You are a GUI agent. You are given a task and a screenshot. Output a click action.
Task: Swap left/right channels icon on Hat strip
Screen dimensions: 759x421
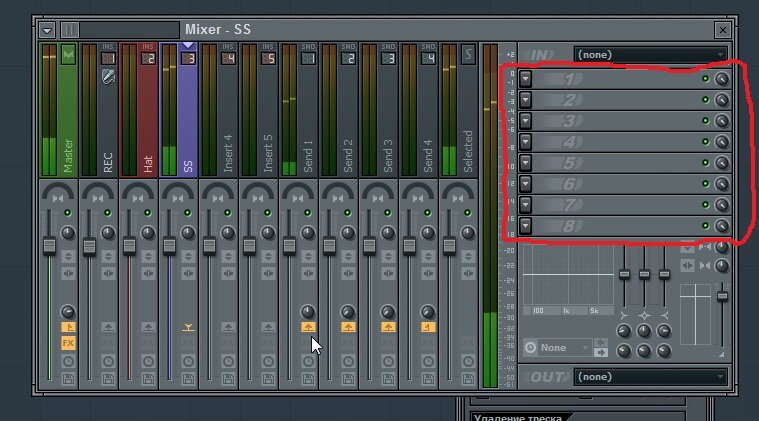point(148,273)
